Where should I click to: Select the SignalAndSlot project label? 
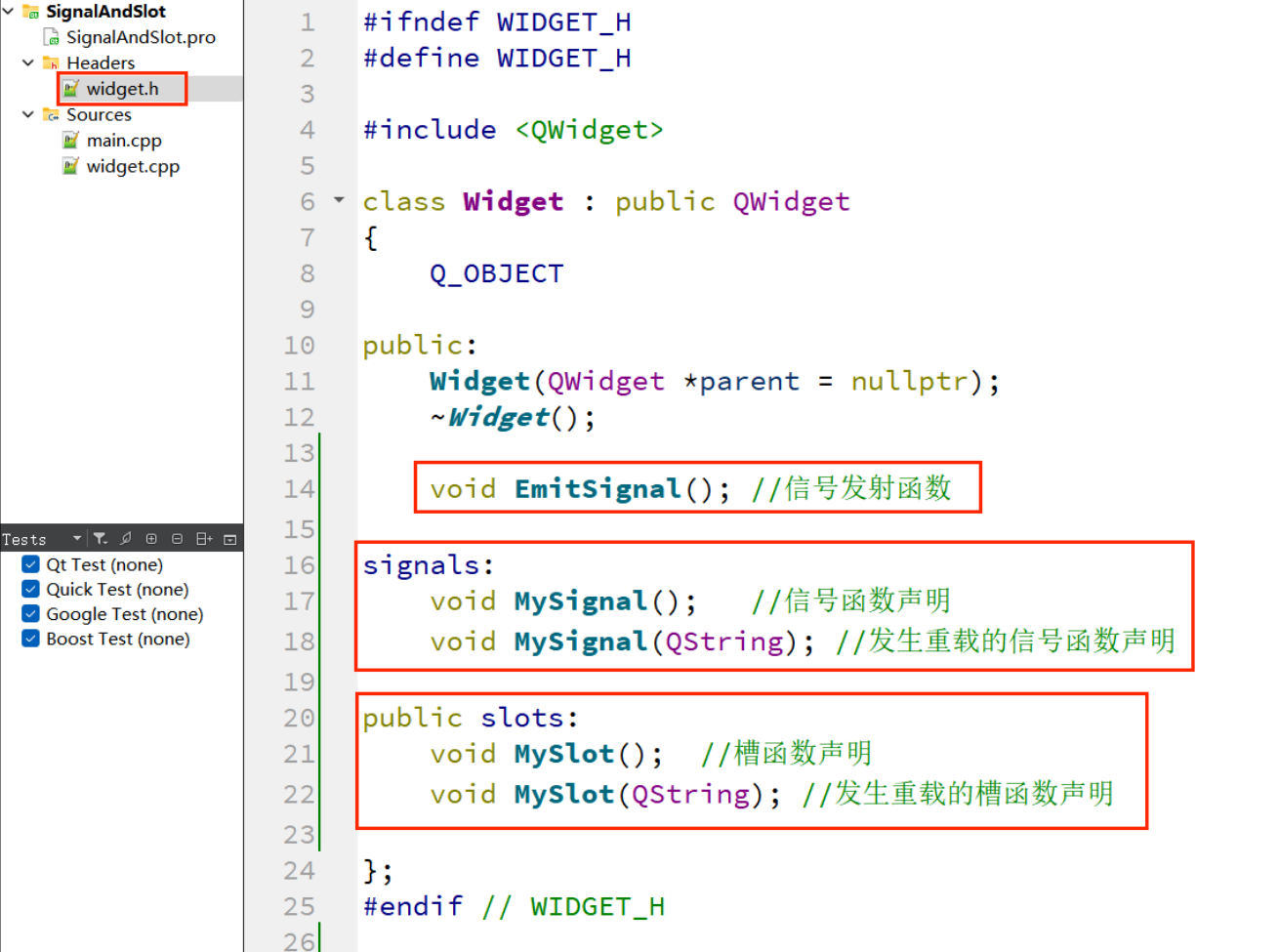[105, 12]
